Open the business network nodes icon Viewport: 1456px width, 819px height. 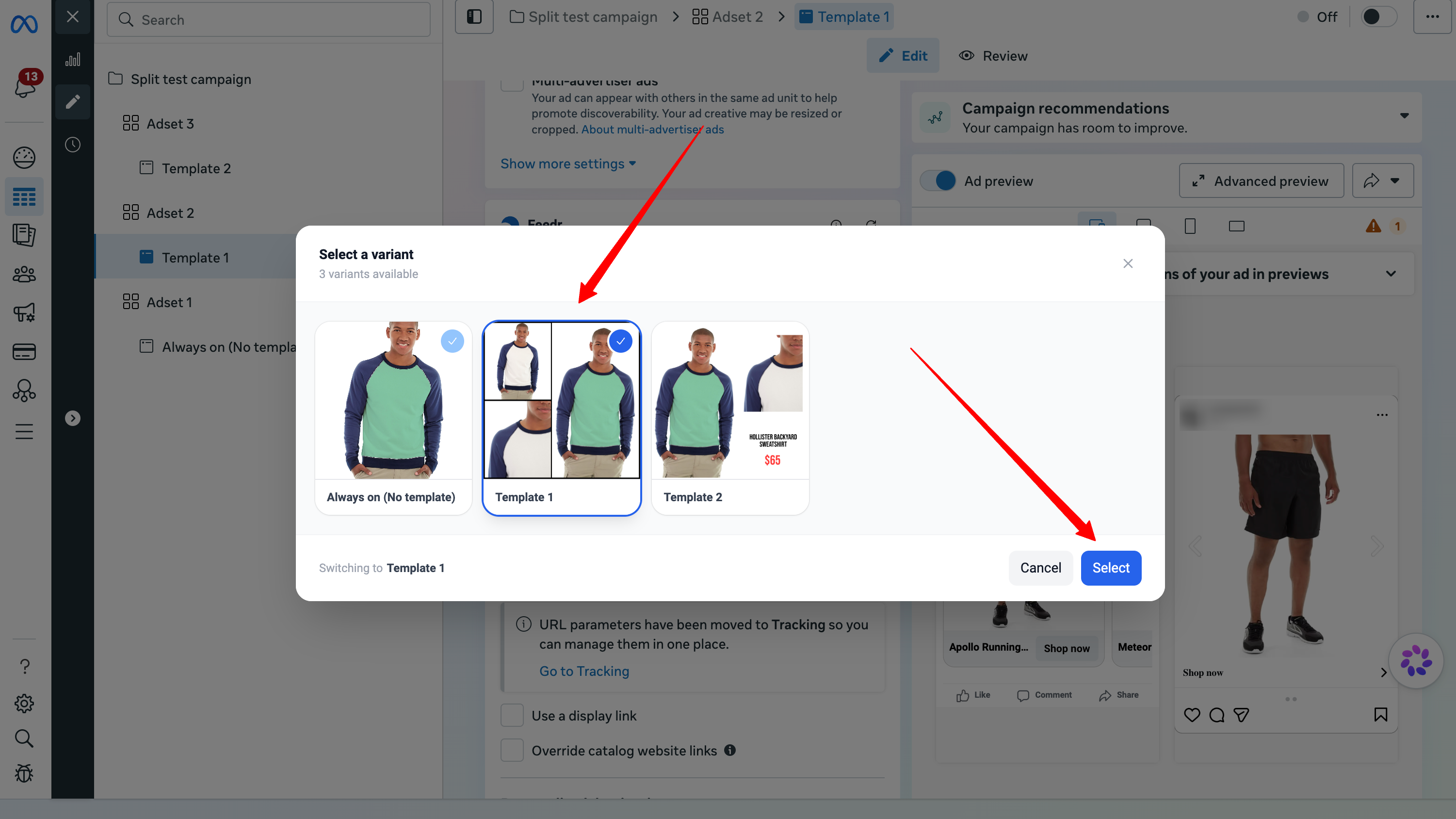(24, 390)
